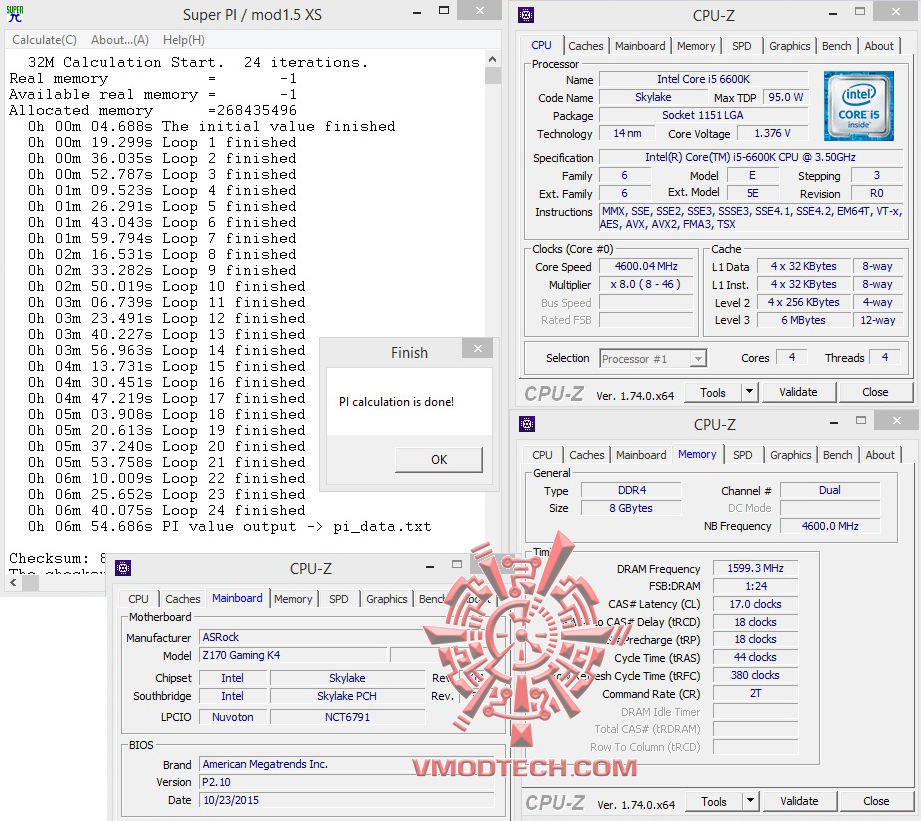The height and width of the screenshot is (821, 921).
Task: Select Bench tab in Memory CPU-Z window
Action: [x=837, y=455]
